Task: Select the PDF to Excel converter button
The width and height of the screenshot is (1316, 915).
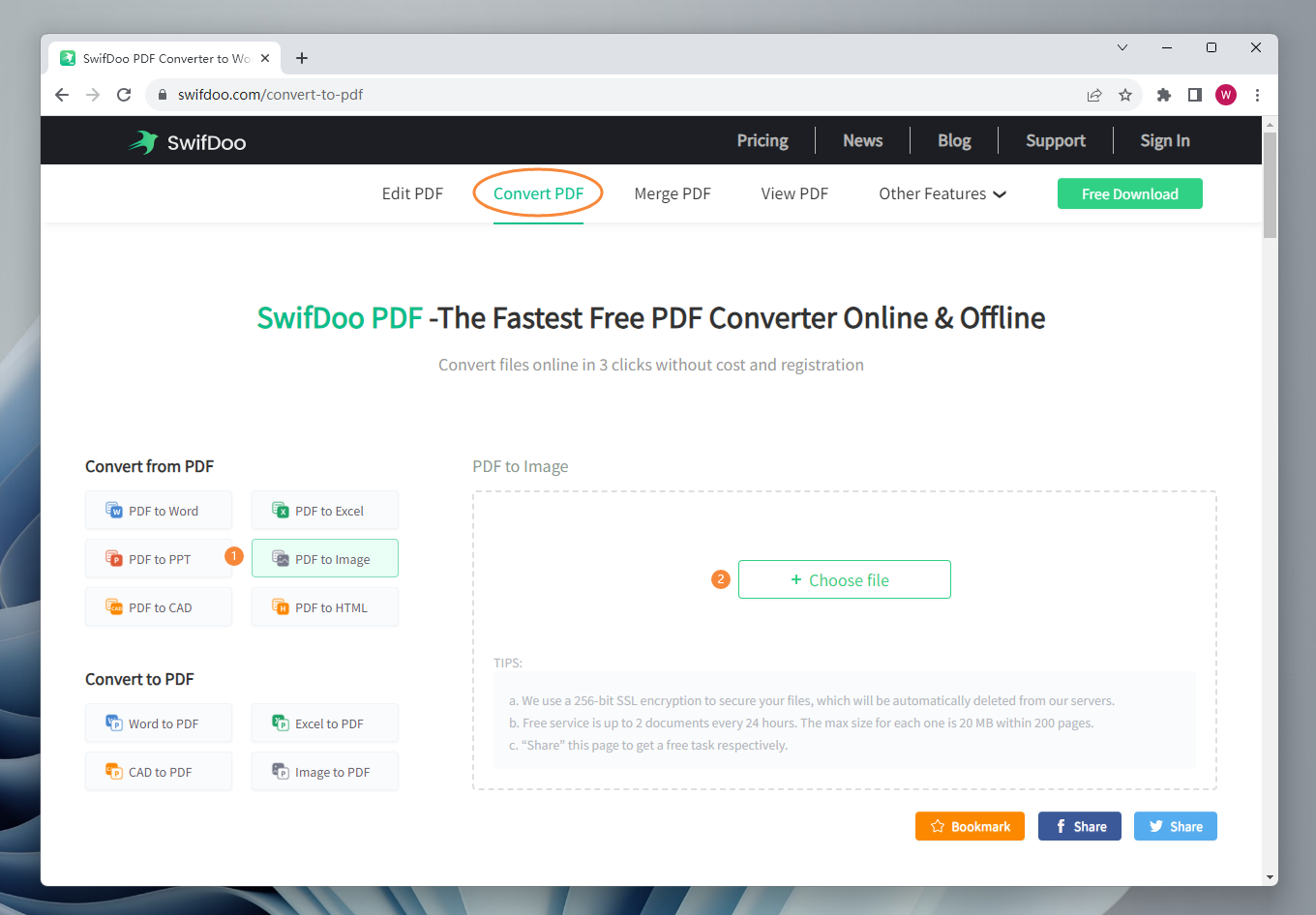Action: click(x=325, y=511)
